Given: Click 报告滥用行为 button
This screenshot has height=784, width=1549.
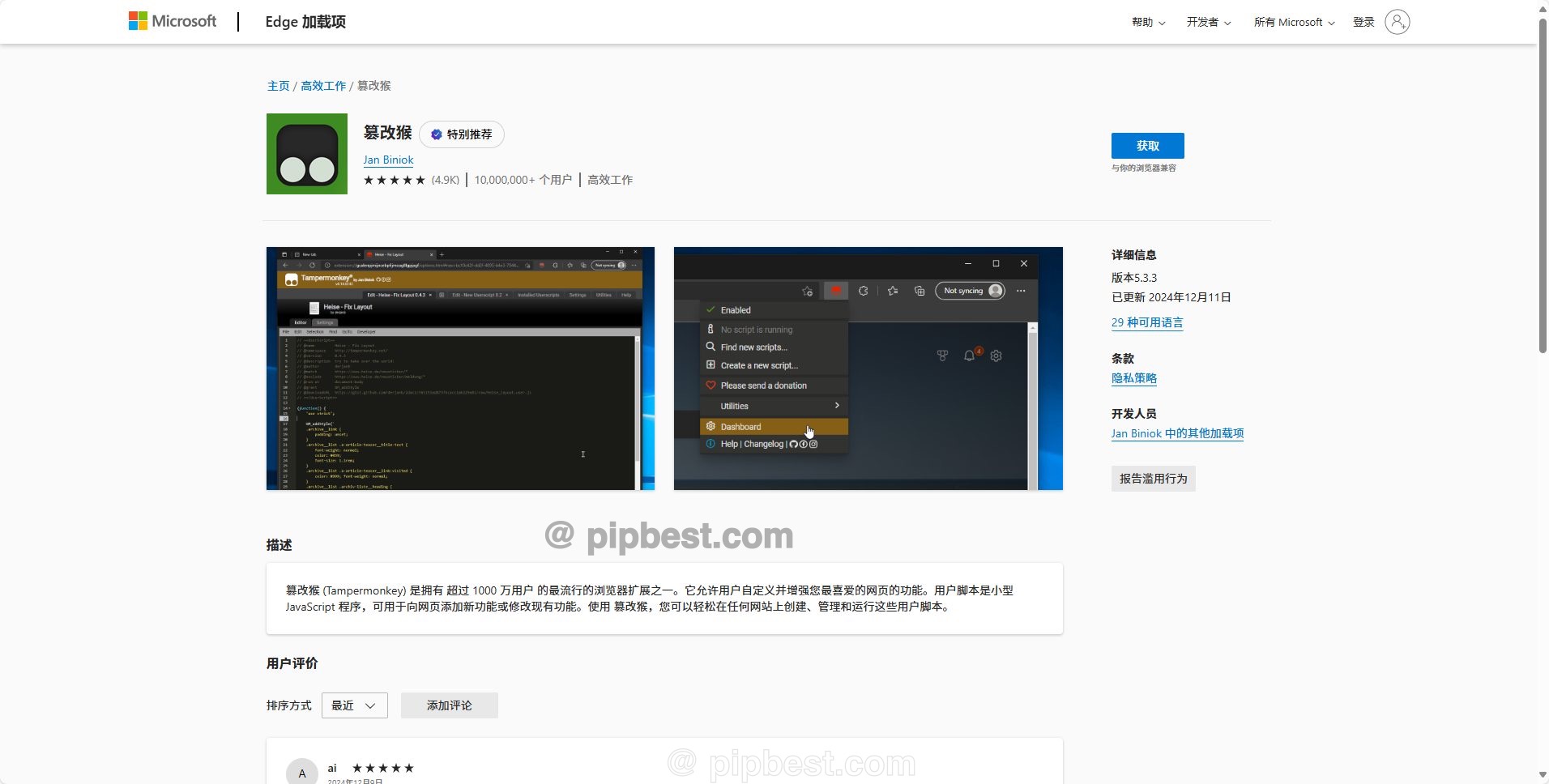Looking at the screenshot, I should coord(1154,479).
